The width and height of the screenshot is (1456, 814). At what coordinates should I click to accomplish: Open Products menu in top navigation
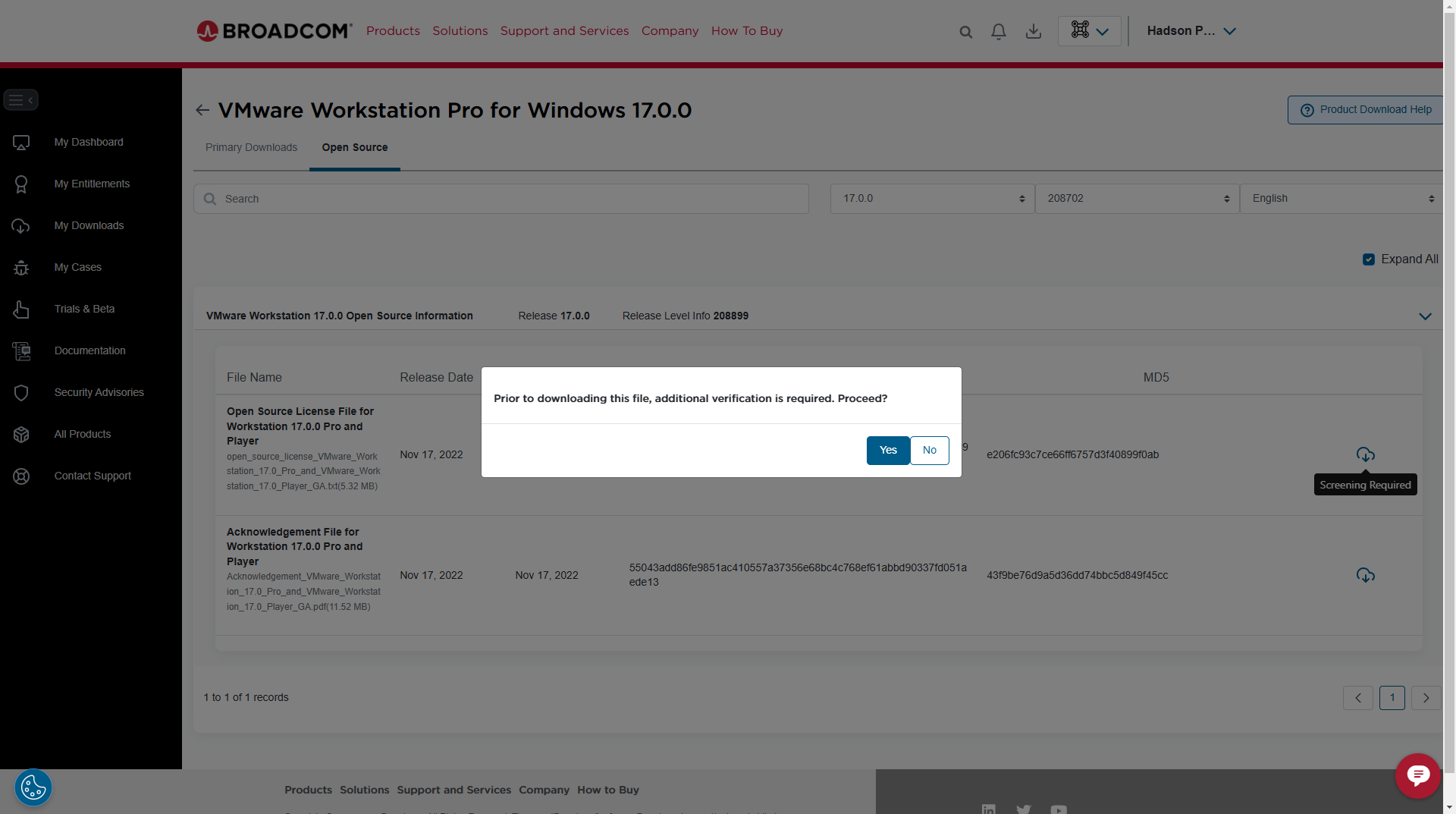coord(393,31)
